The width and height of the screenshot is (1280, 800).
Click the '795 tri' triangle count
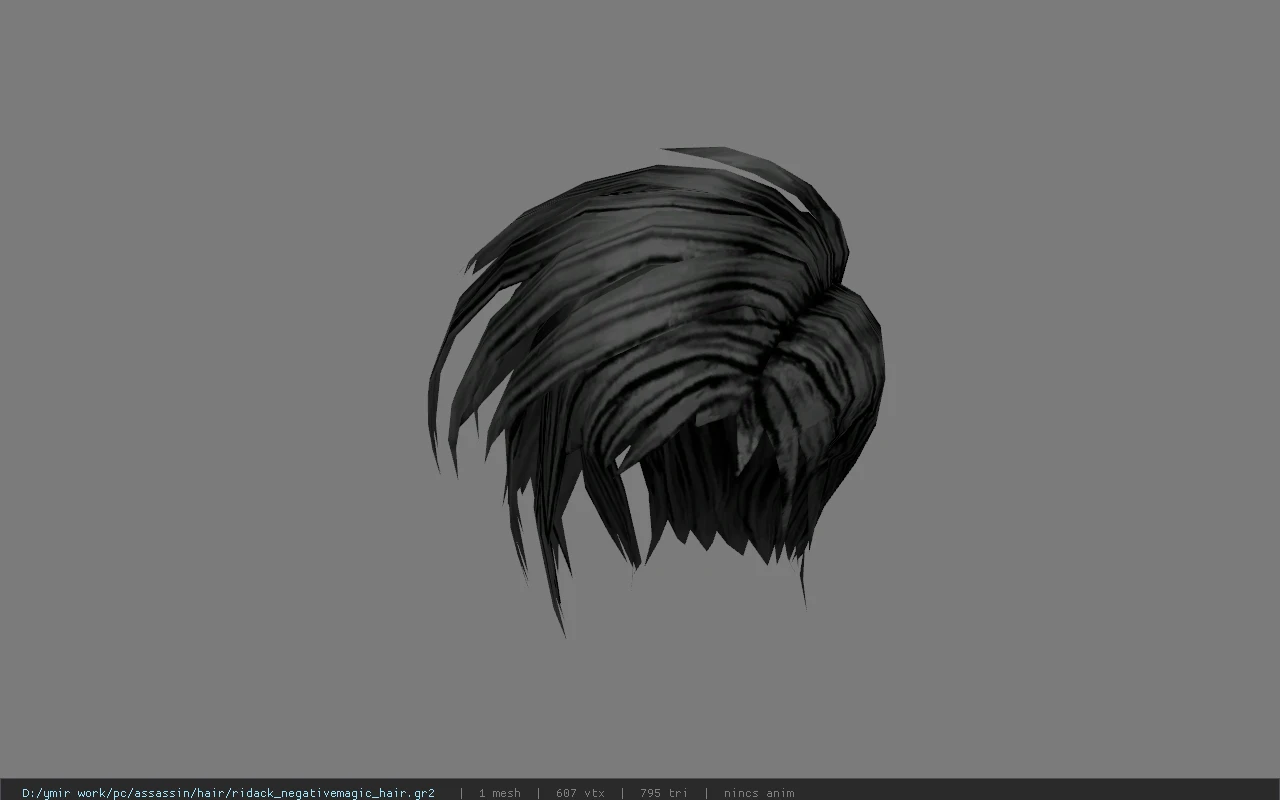tap(664, 793)
